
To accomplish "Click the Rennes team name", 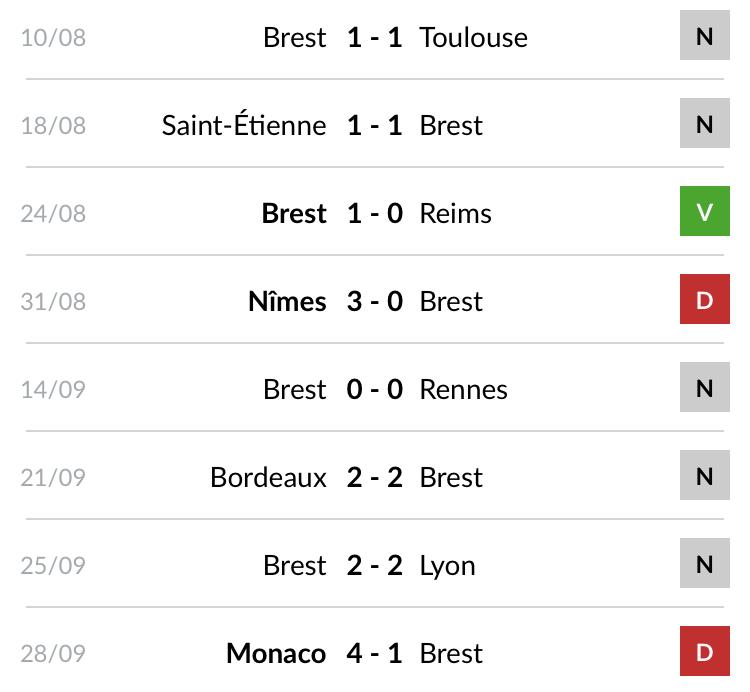I will click(463, 389).
